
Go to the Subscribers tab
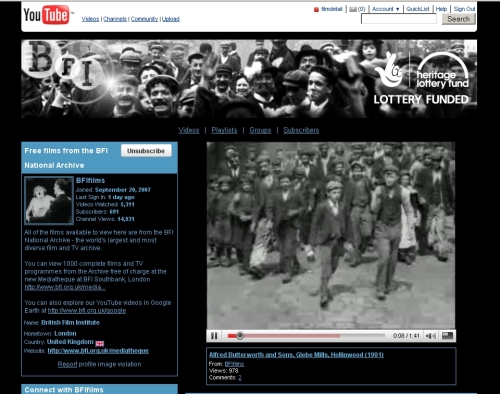[x=301, y=130]
